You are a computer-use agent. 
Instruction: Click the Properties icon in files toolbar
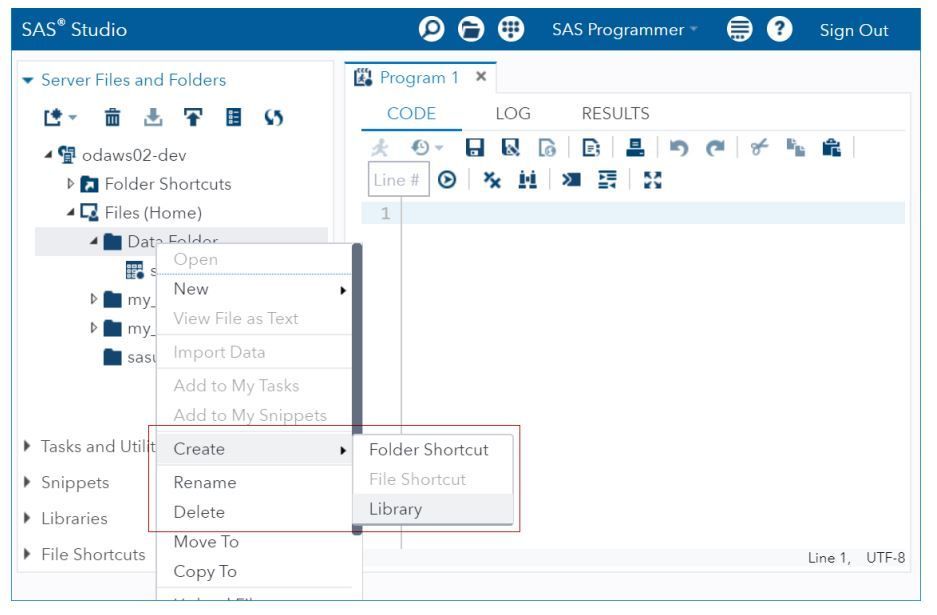coord(234,117)
